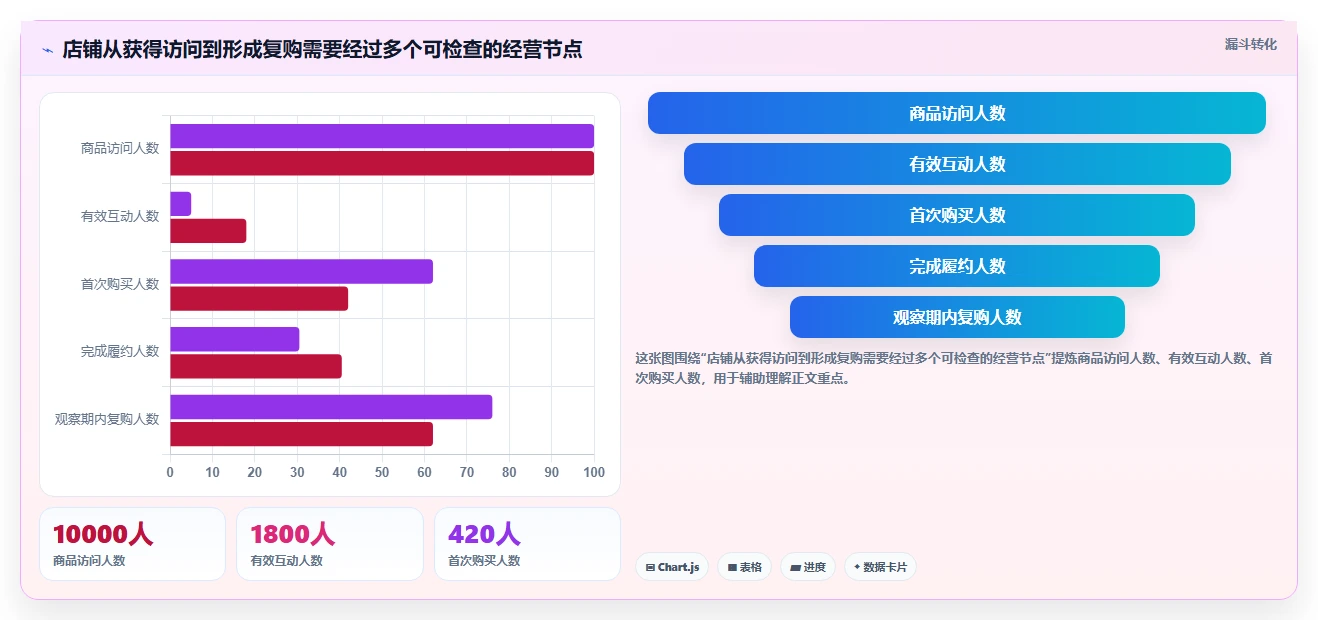Click the Chart.js tag chip
The height and width of the screenshot is (620, 1318).
pos(672,567)
